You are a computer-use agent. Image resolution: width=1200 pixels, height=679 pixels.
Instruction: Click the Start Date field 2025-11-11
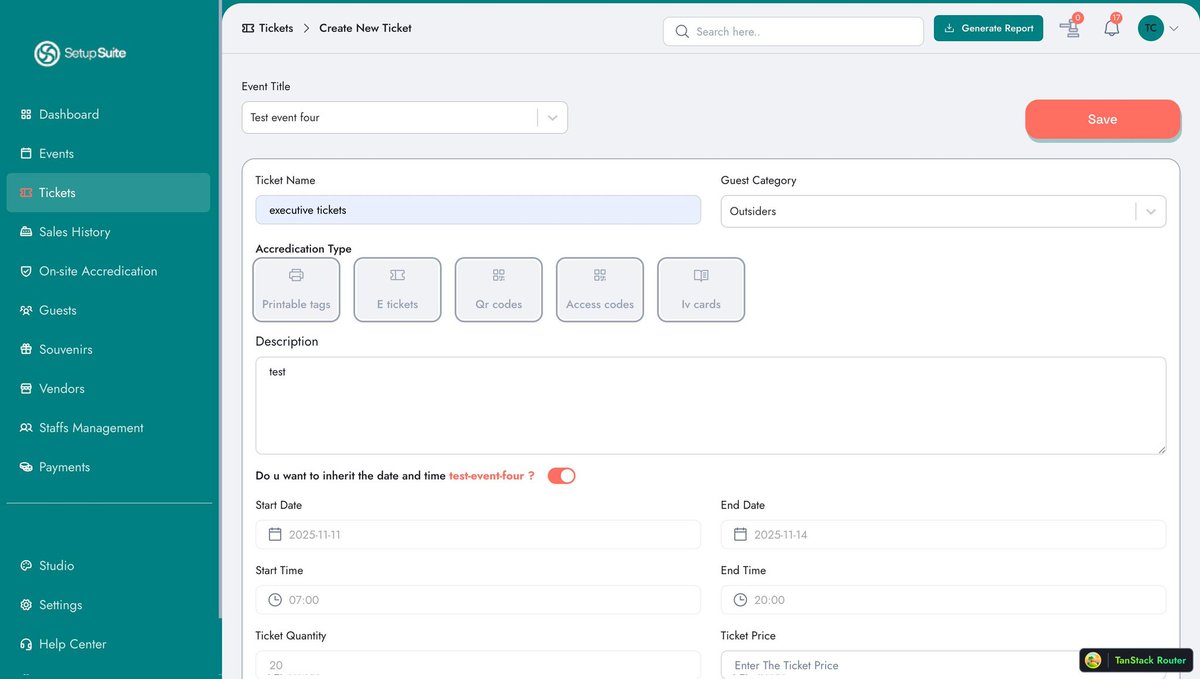coord(478,535)
